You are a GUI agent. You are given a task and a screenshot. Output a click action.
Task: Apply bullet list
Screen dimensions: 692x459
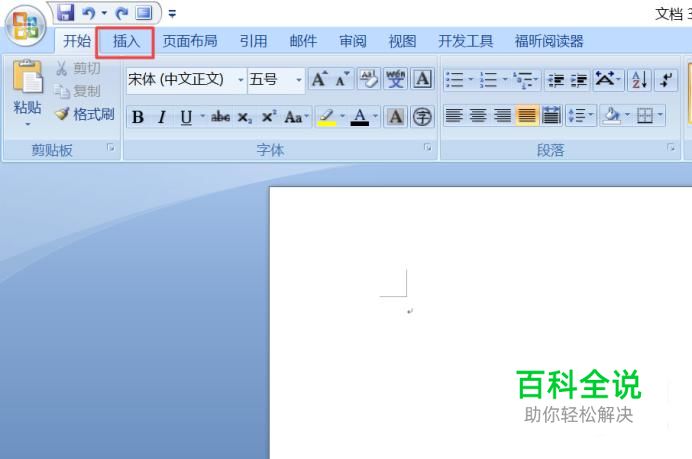(x=454, y=80)
